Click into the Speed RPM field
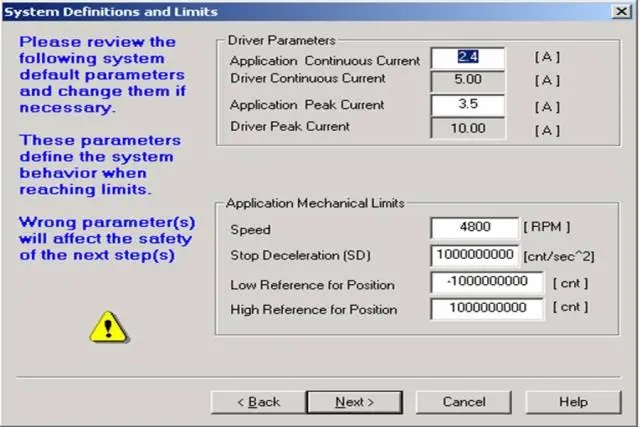This screenshot has width=640, height=427. pos(474,229)
